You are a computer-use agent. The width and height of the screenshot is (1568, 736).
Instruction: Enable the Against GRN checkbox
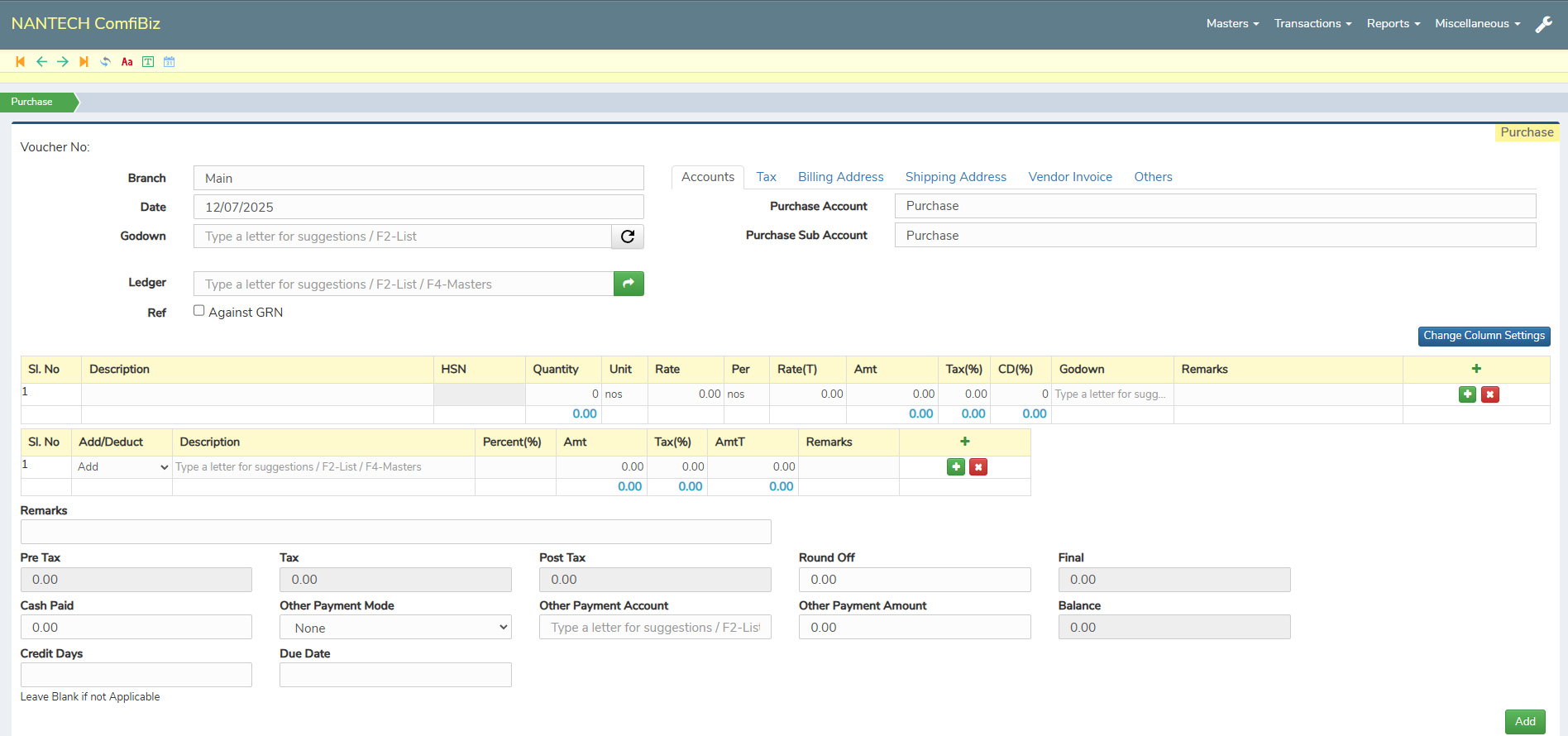click(x=199, y=311)
